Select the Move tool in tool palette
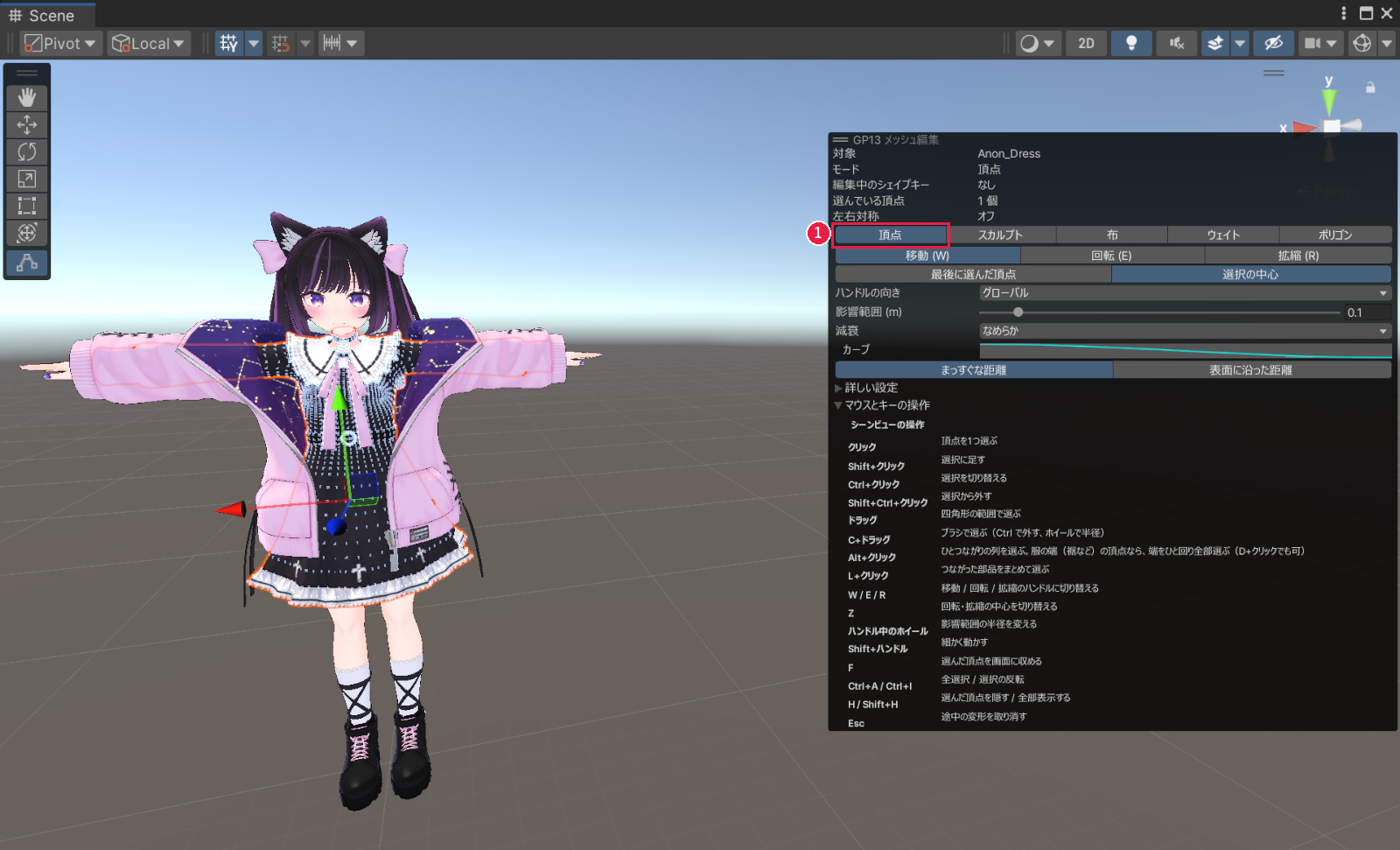This screenshot has height=850, width=1400. point(27,124)
